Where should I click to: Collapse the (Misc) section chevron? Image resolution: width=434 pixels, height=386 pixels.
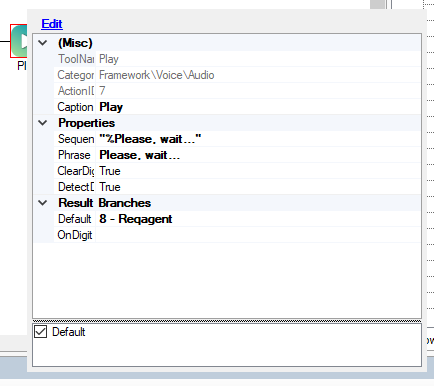pyautogui.click(x=43, y=43)
